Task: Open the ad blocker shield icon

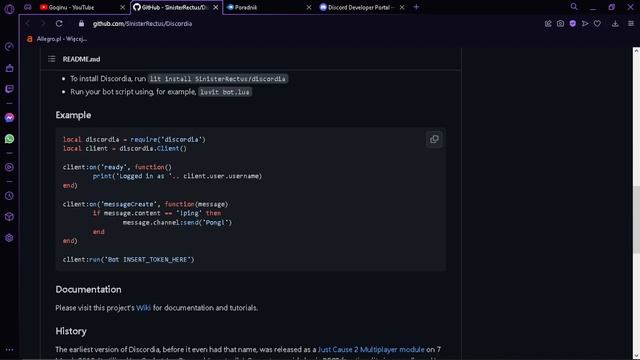Action: [573, 24]
